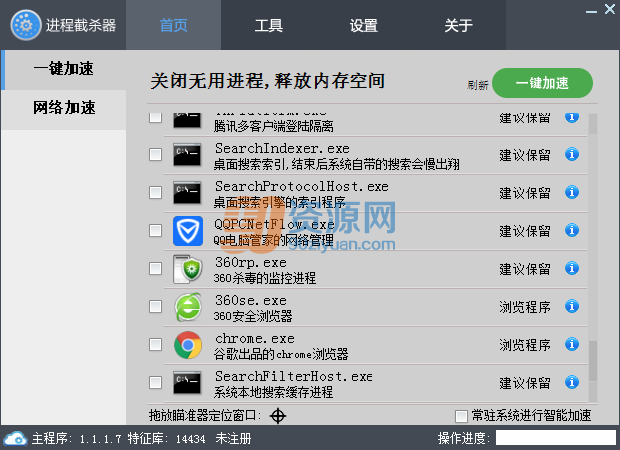
Task: Close the 进程截杀器 window
Action: [x=610, y=9]
